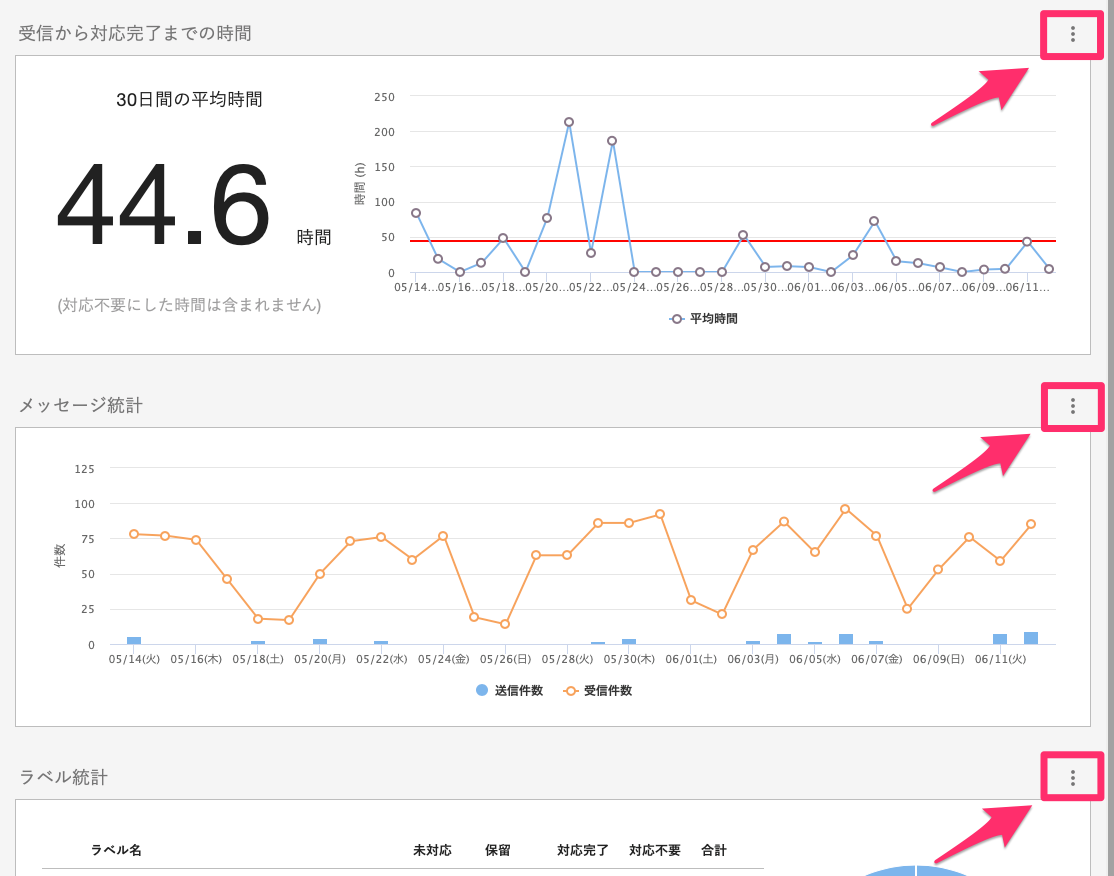Toggle the 送信件数 legend series
Screen dimensions: 1114x876
[510, 690]
